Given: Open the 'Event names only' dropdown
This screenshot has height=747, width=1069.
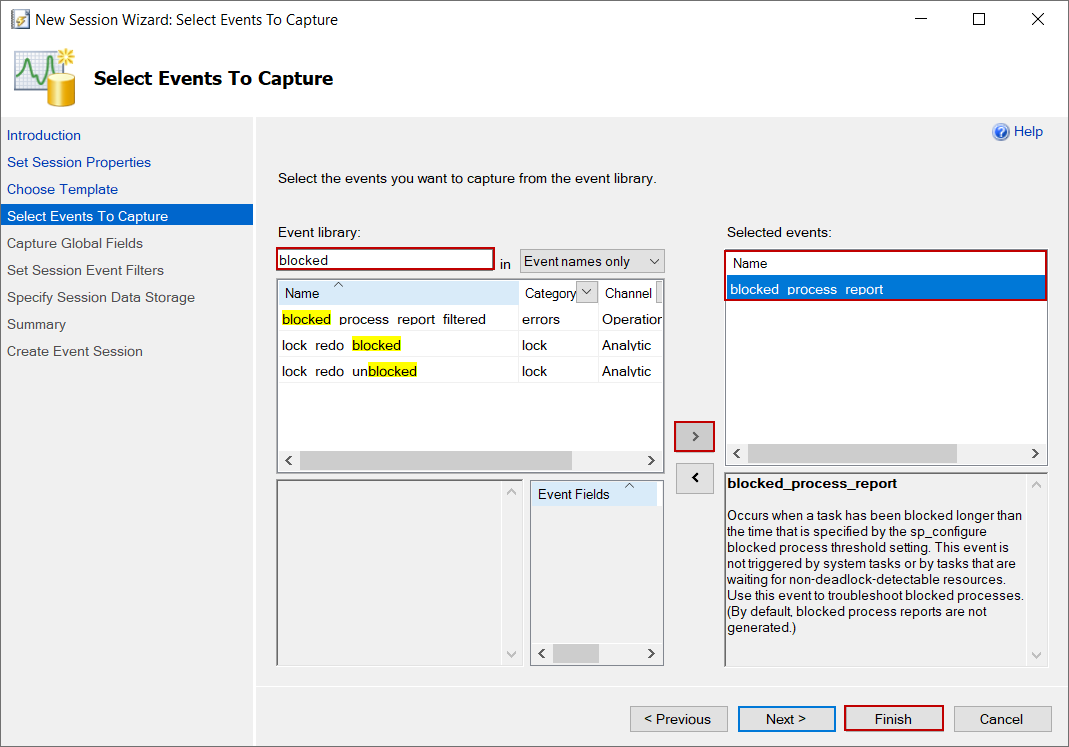Looking at the screenshot, I should click(x=592, y=261).
